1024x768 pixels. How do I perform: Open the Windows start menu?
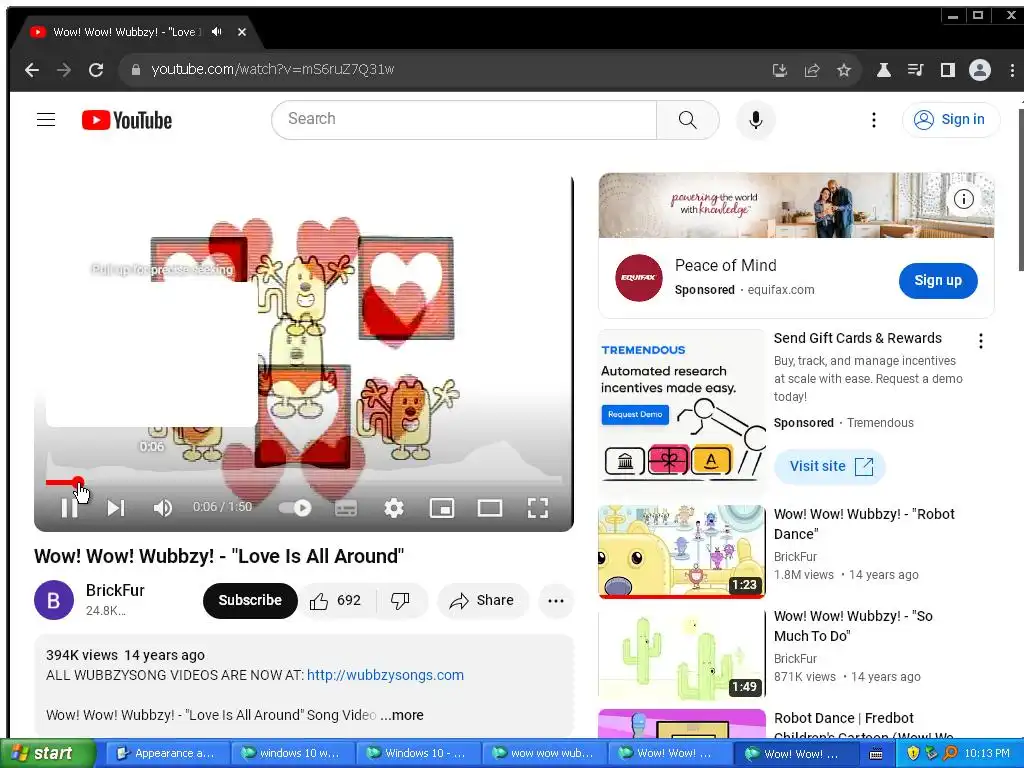[47, 753]
